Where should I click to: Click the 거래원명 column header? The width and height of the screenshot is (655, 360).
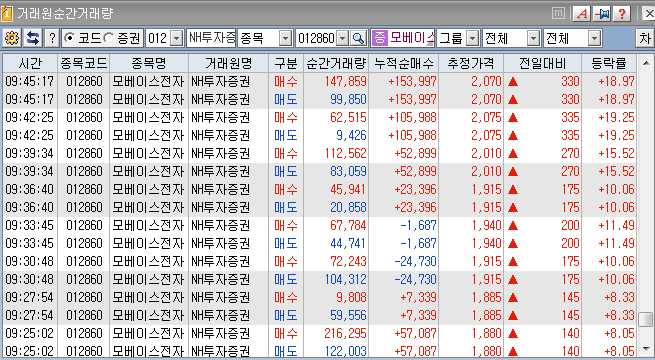coord(228,63)
